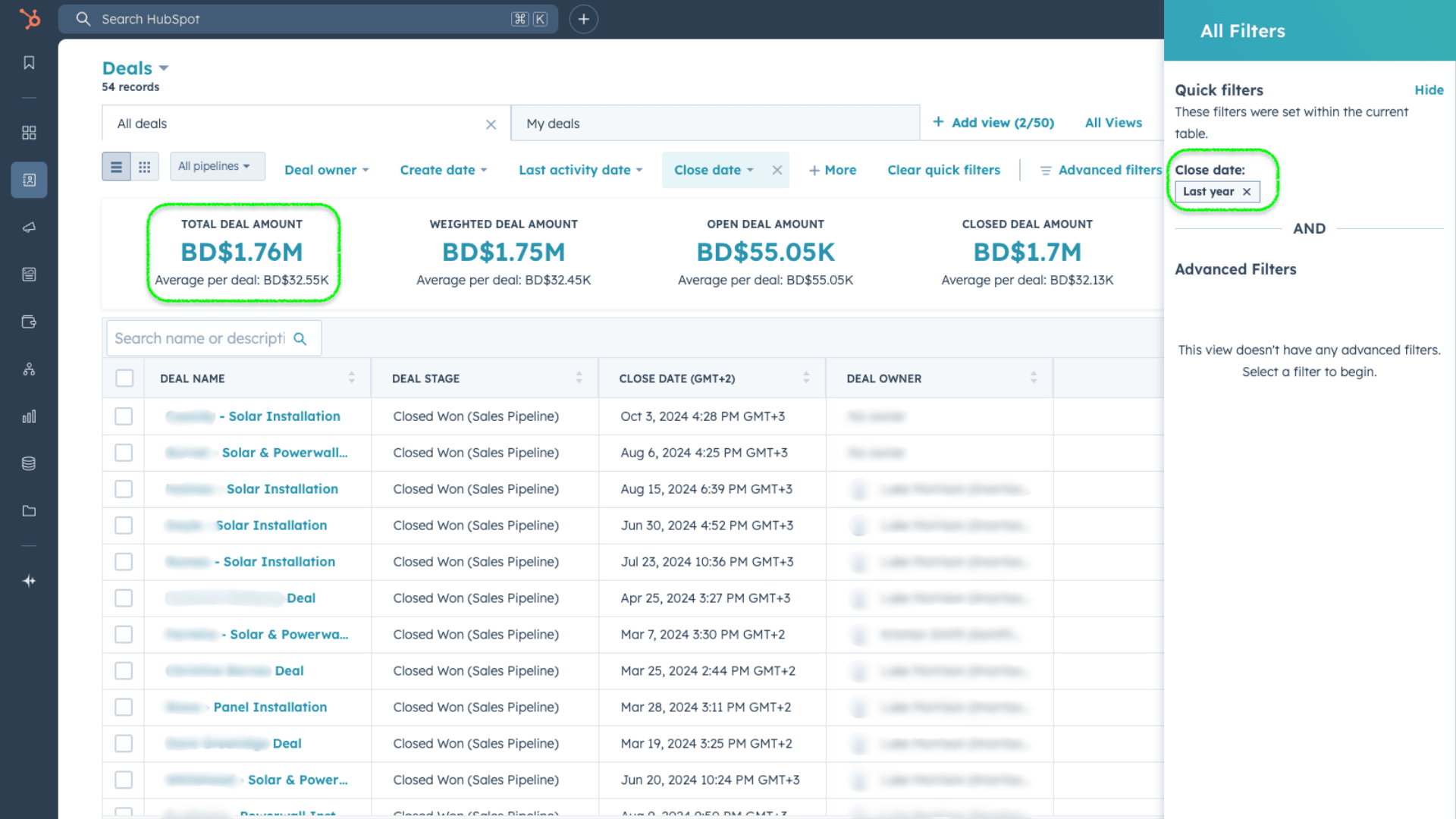Select the Jul 23, 2024 deal checkbox
This screenshot has width=1456, height=819.
(124, 562)
